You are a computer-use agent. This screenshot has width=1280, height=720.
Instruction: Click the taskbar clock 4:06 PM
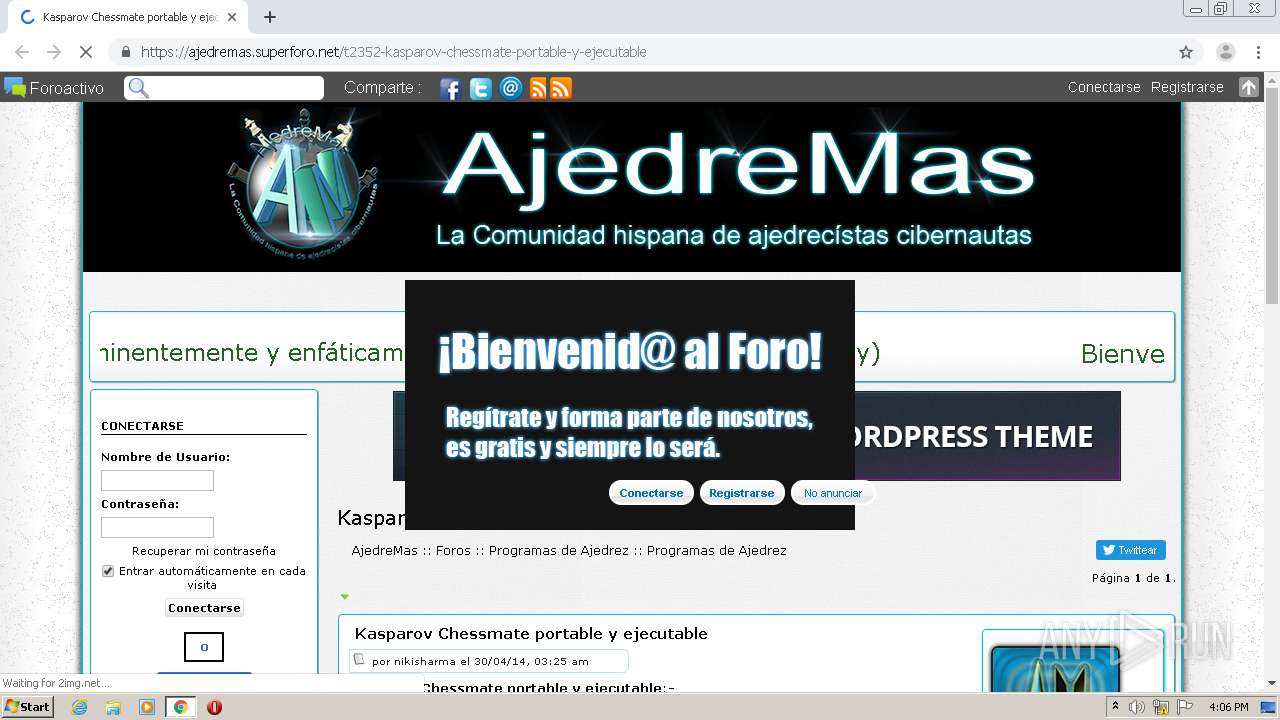(1228, 707)
